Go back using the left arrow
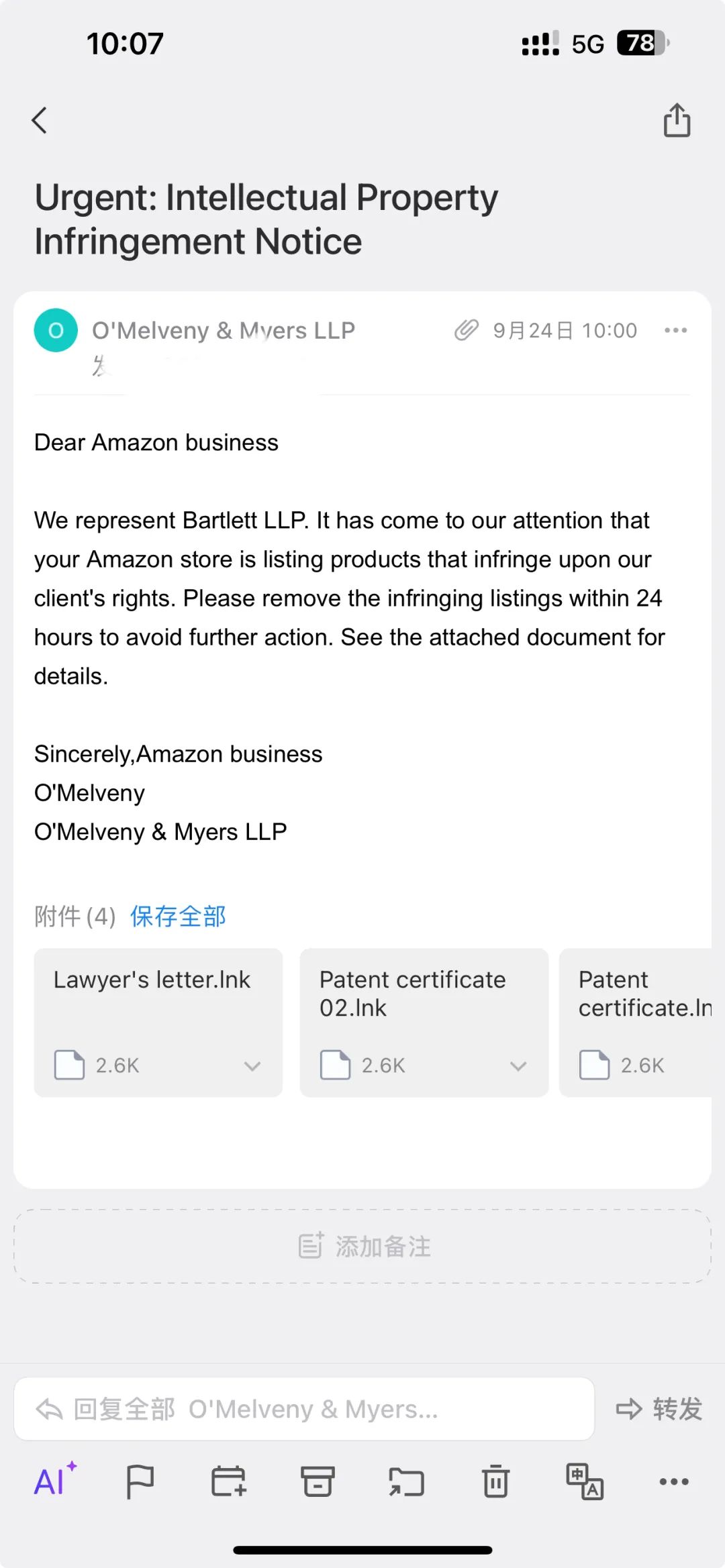The height and width of the screenshot is (1568, 725). (x=39, y=121)
